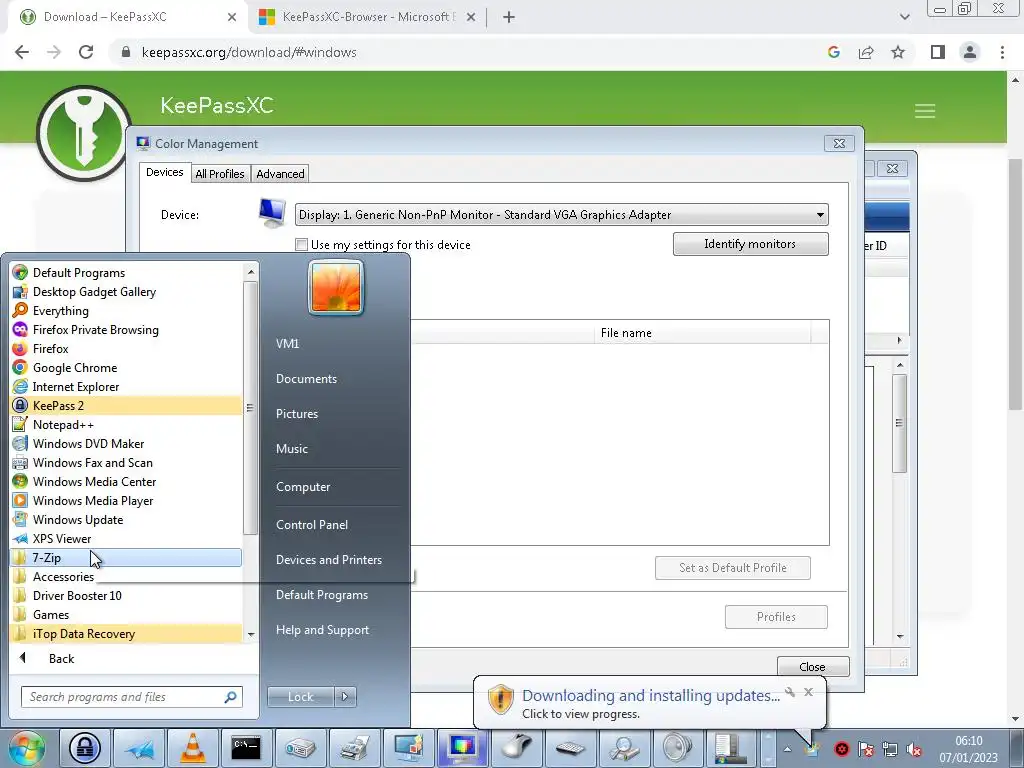Open Control Panel from Start menu

tap(312, 525)
